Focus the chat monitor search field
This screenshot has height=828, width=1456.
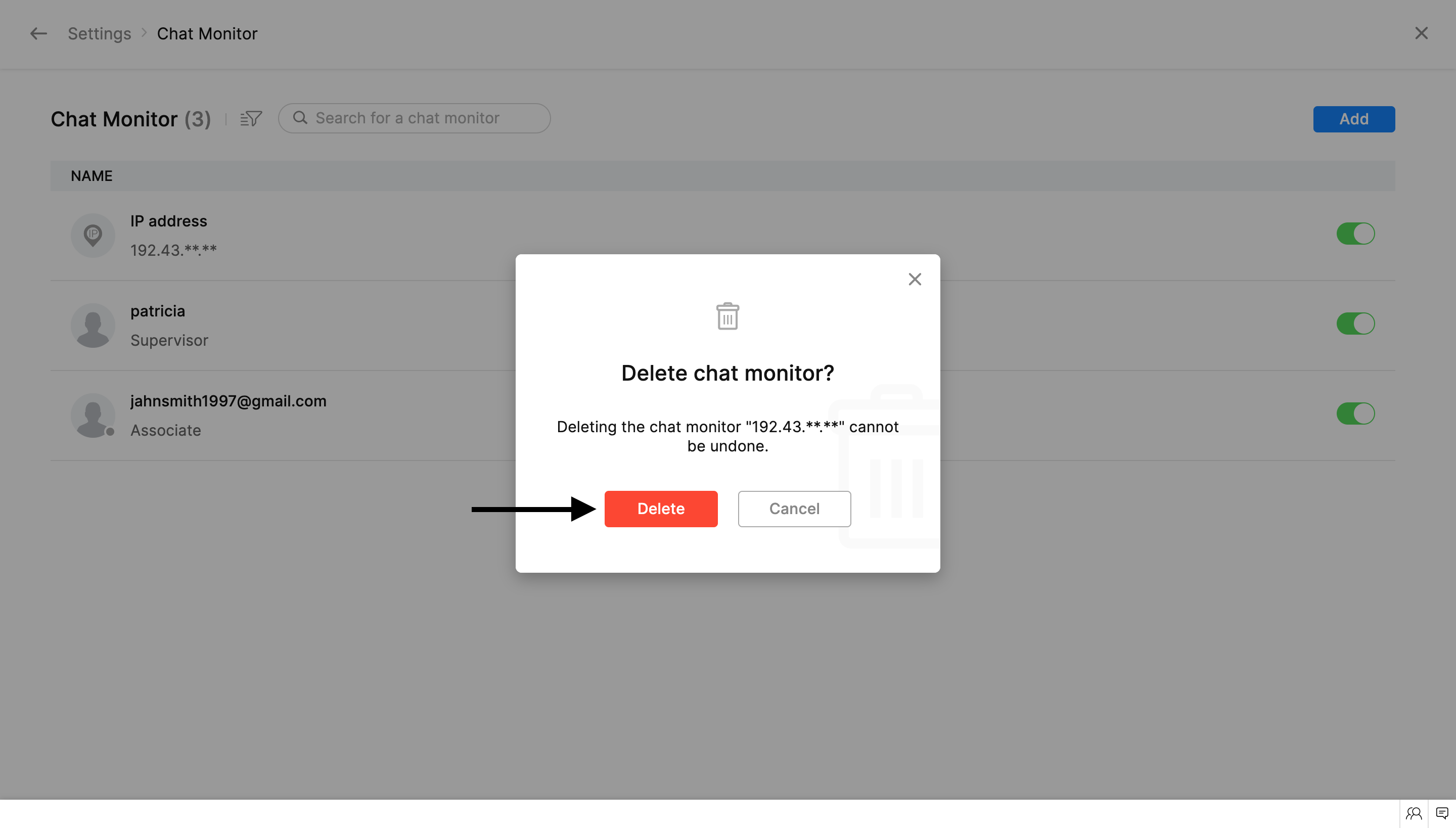[x=421, y=118]
